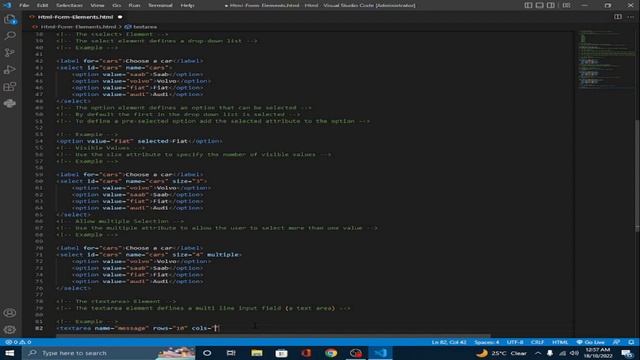Change end of line sequence CRLF
Screen dimensions: 640x360
click(537, 342)
